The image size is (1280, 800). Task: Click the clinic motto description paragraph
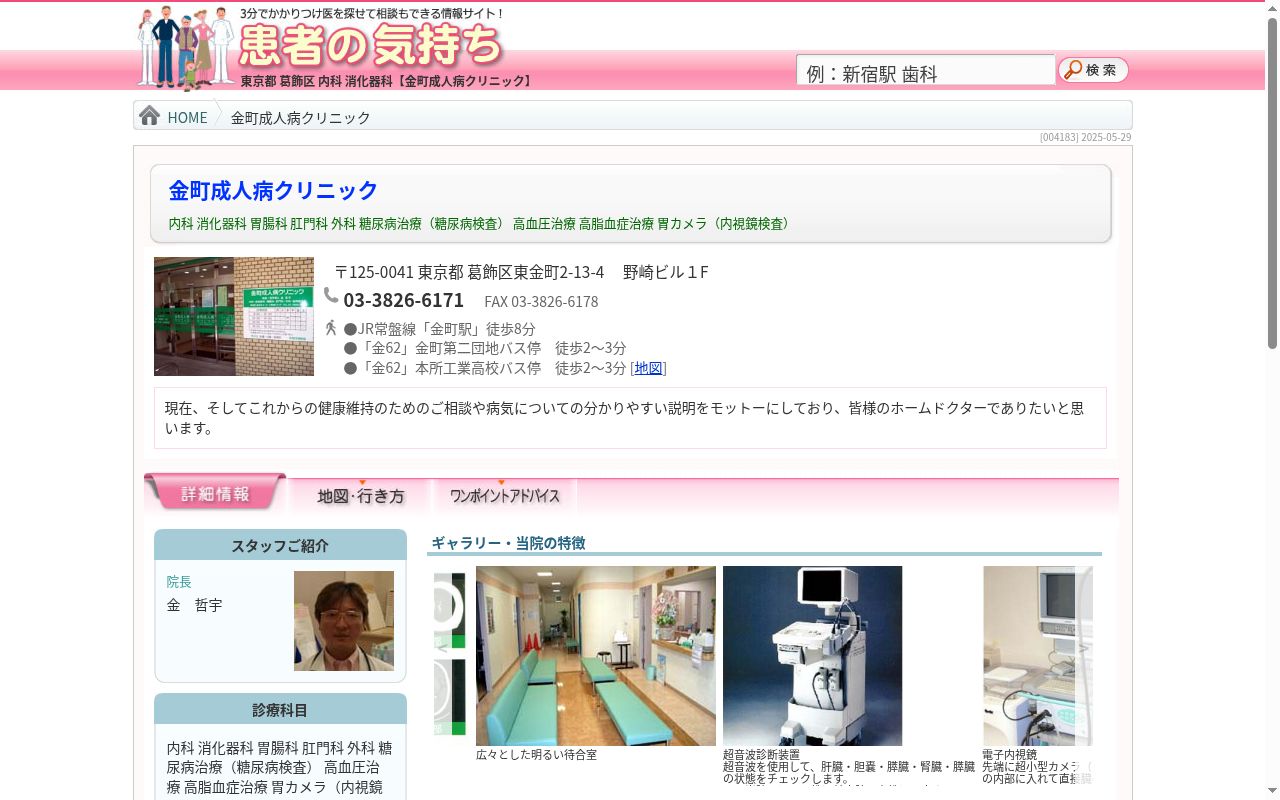[x=630, y=418]
